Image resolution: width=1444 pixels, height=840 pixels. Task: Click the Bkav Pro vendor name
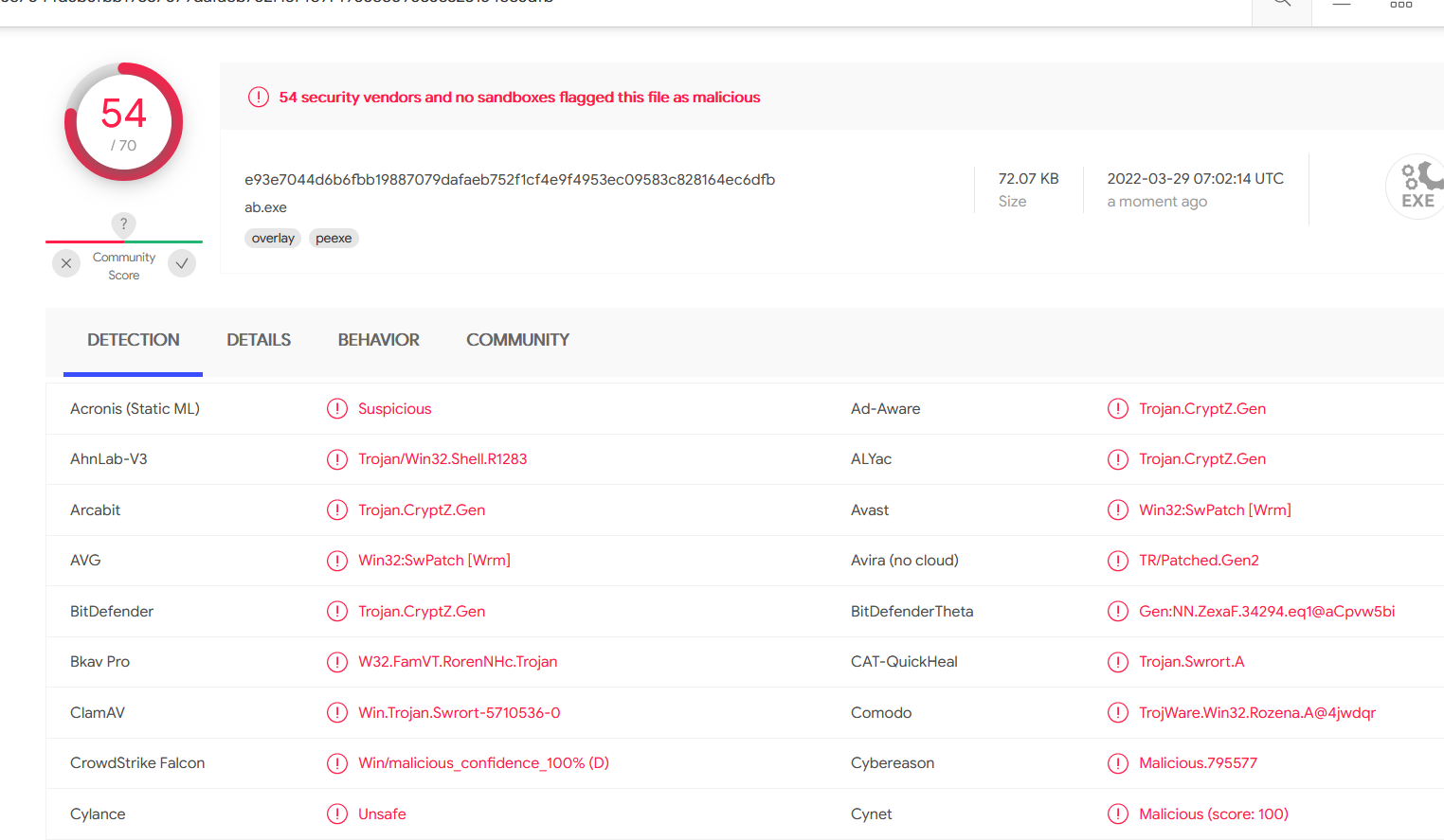point(99,662)
